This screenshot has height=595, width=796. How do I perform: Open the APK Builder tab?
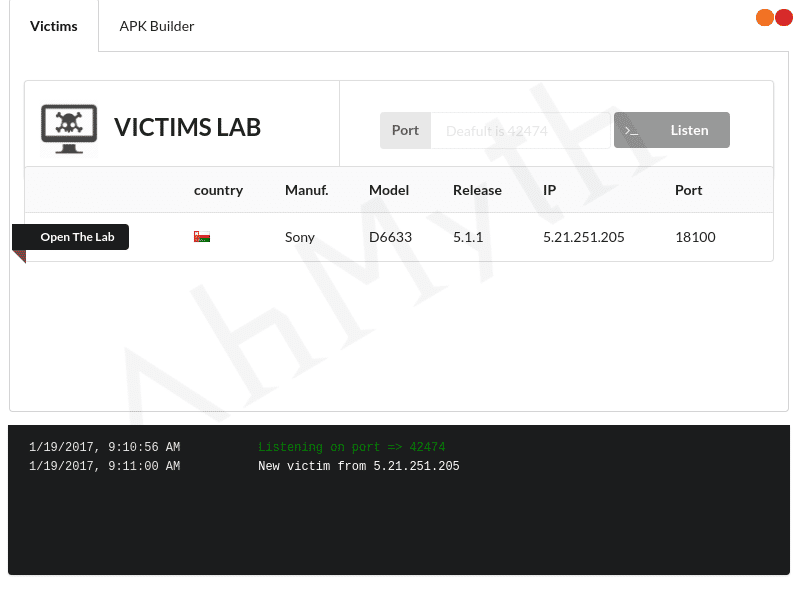click(x=156, y=26)
